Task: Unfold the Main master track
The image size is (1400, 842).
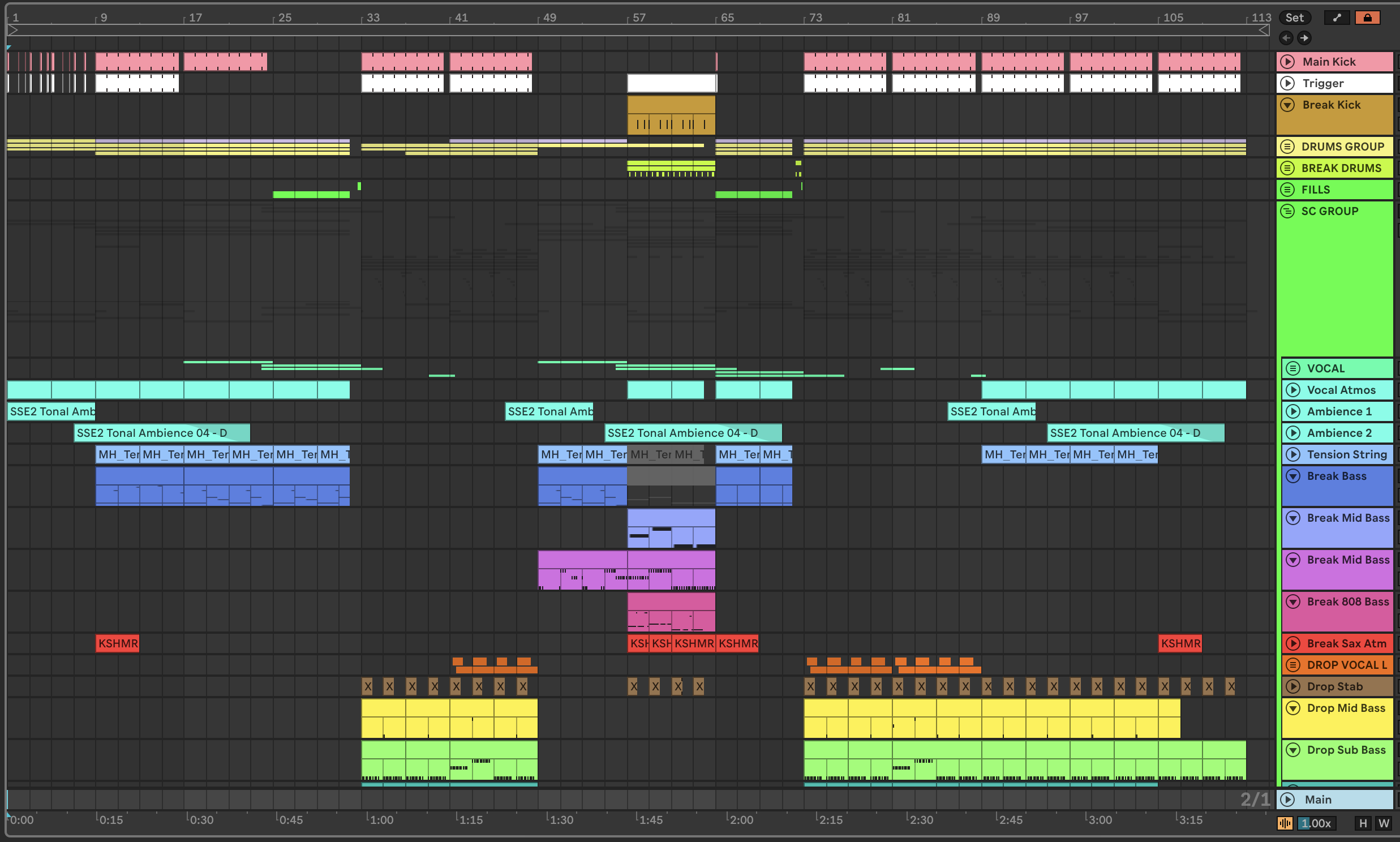Action: click(x=1288, y=800)
